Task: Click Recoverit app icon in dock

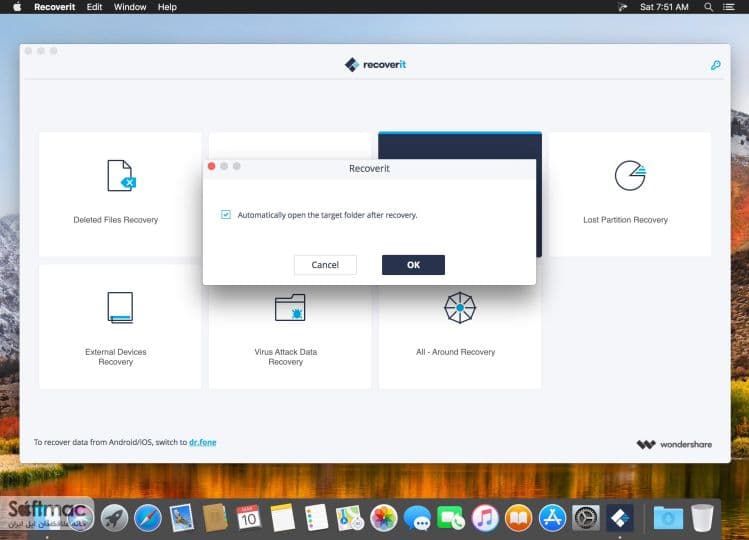Action: pos(620,518)
